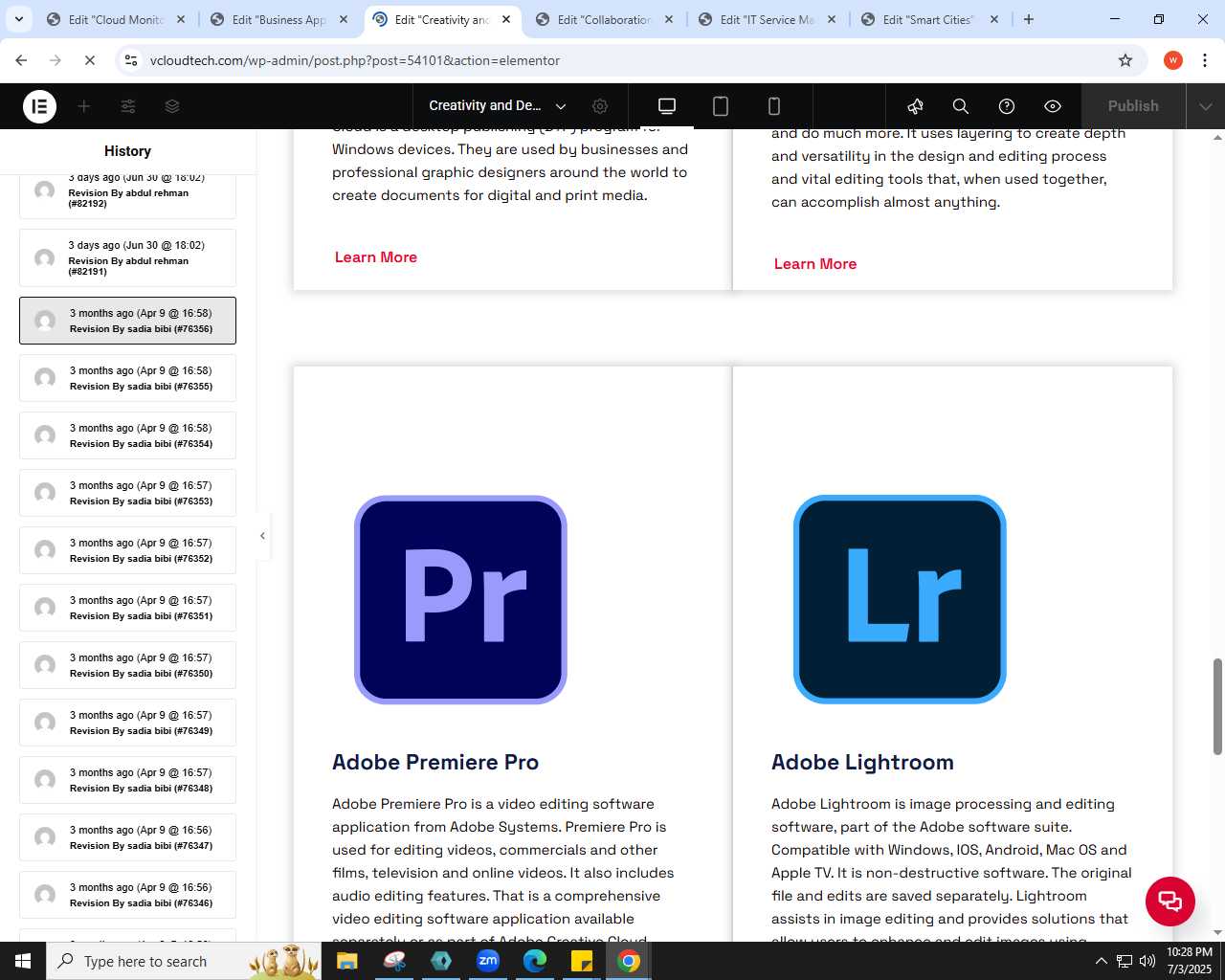Switch to Edit "IT Service Ma tab
1225x980 pixels.
[x=768, y=19]
